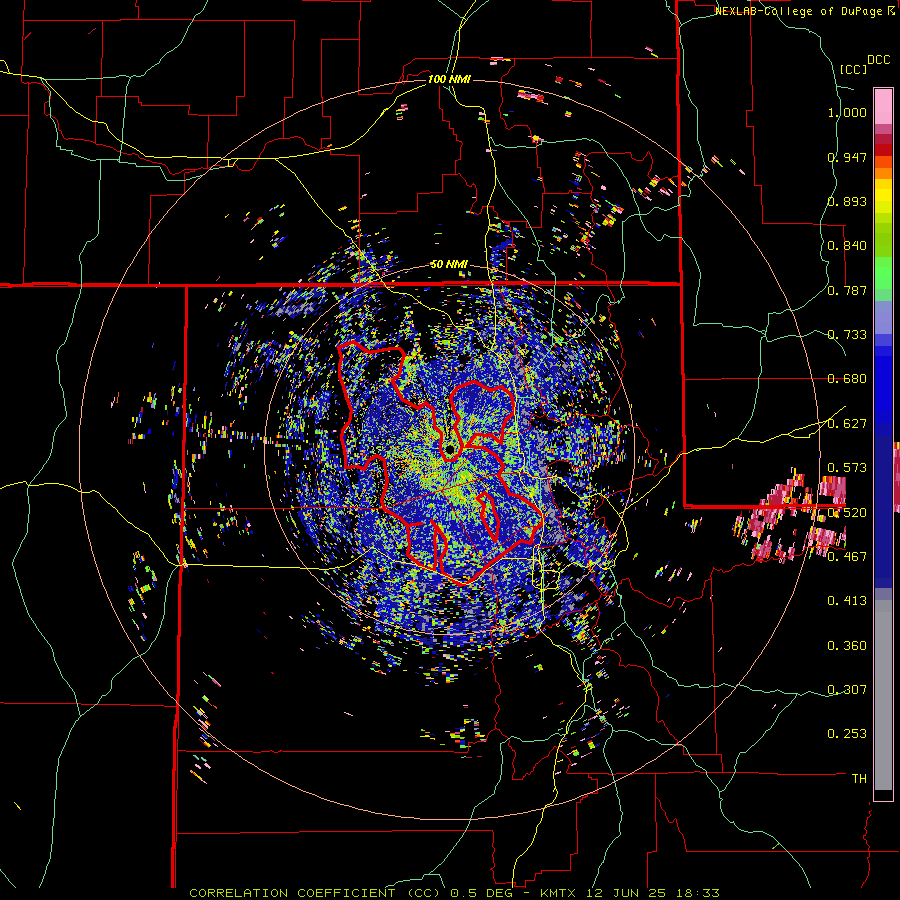
Task: Click the radar site center black dot
Action: [x=450, y=448]
